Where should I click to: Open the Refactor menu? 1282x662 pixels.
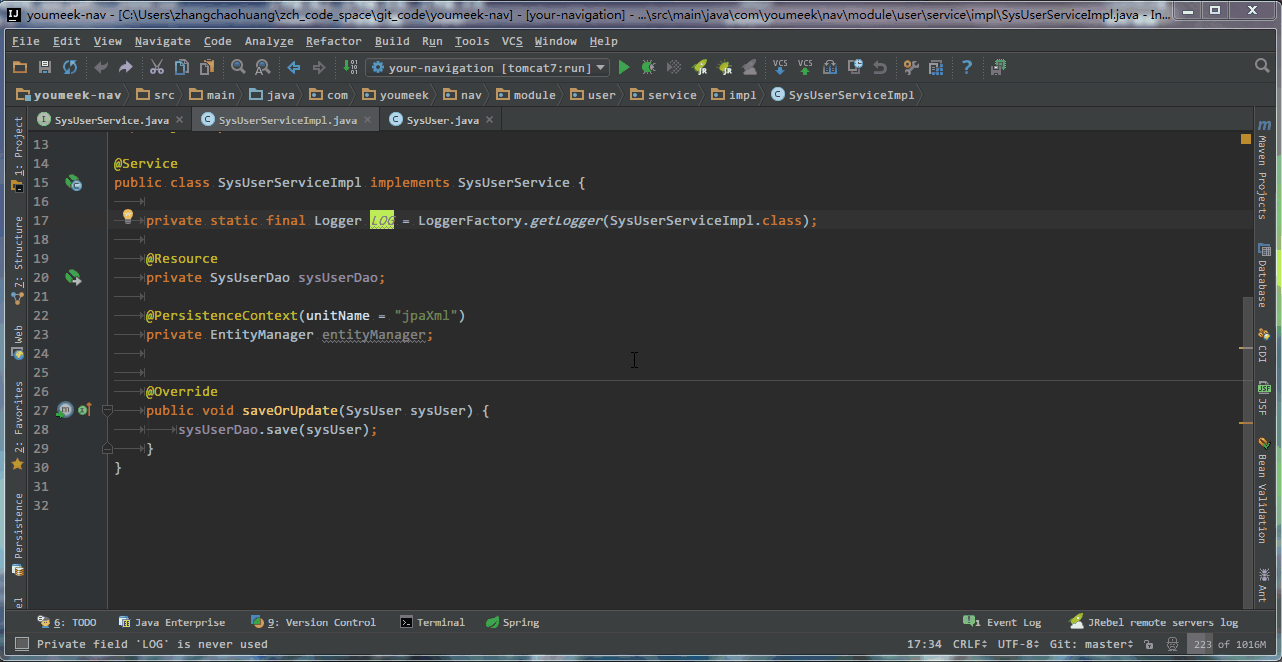[x=333, y=41]
